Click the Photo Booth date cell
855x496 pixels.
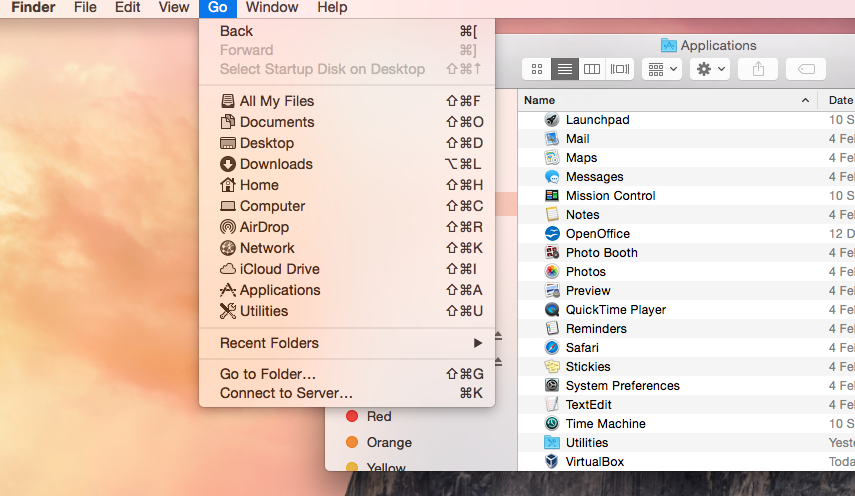[841, 252]
